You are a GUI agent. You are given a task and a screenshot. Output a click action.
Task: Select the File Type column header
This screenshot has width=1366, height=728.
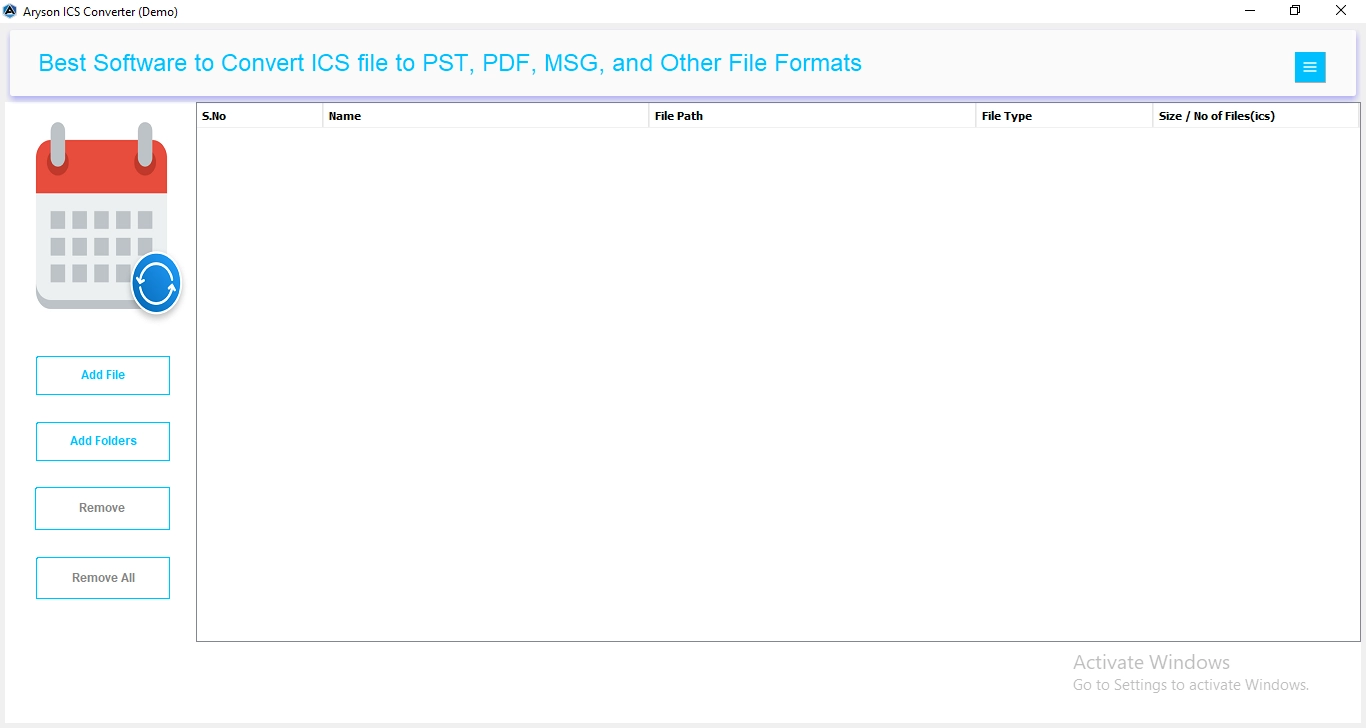tap(1064, 116)
